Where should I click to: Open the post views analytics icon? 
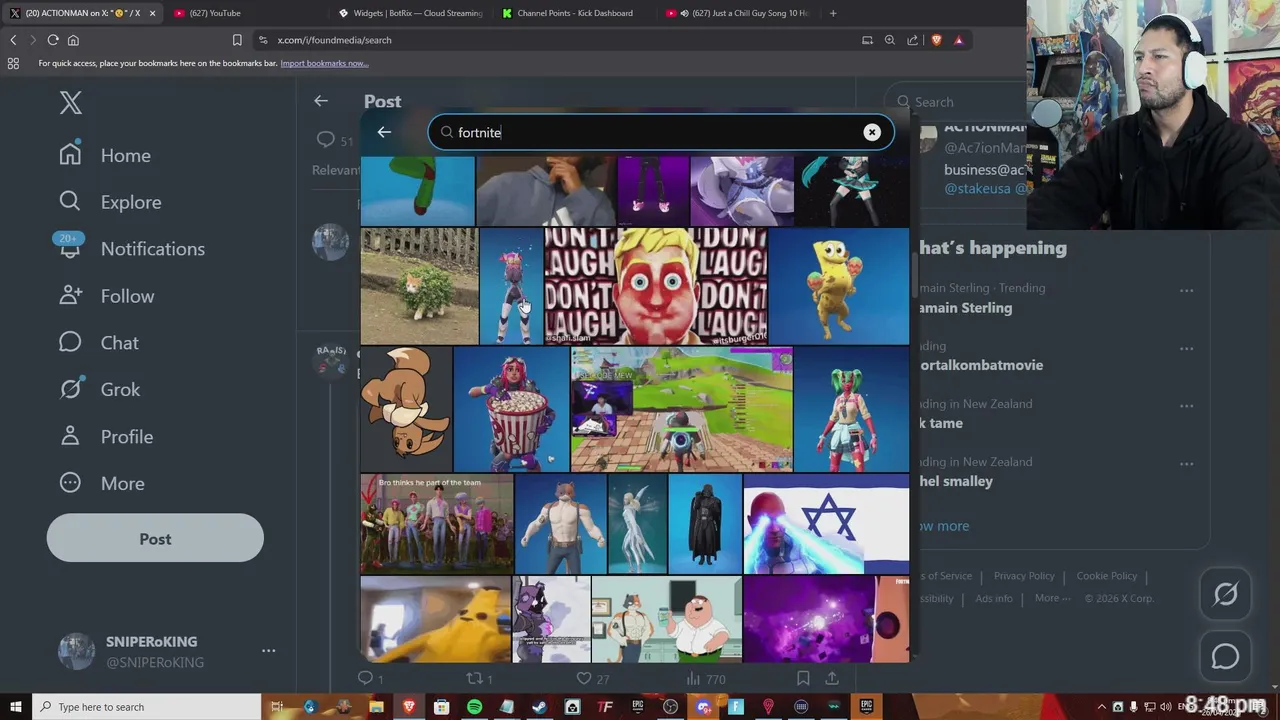pyautogui.click(x=693, y=678)
